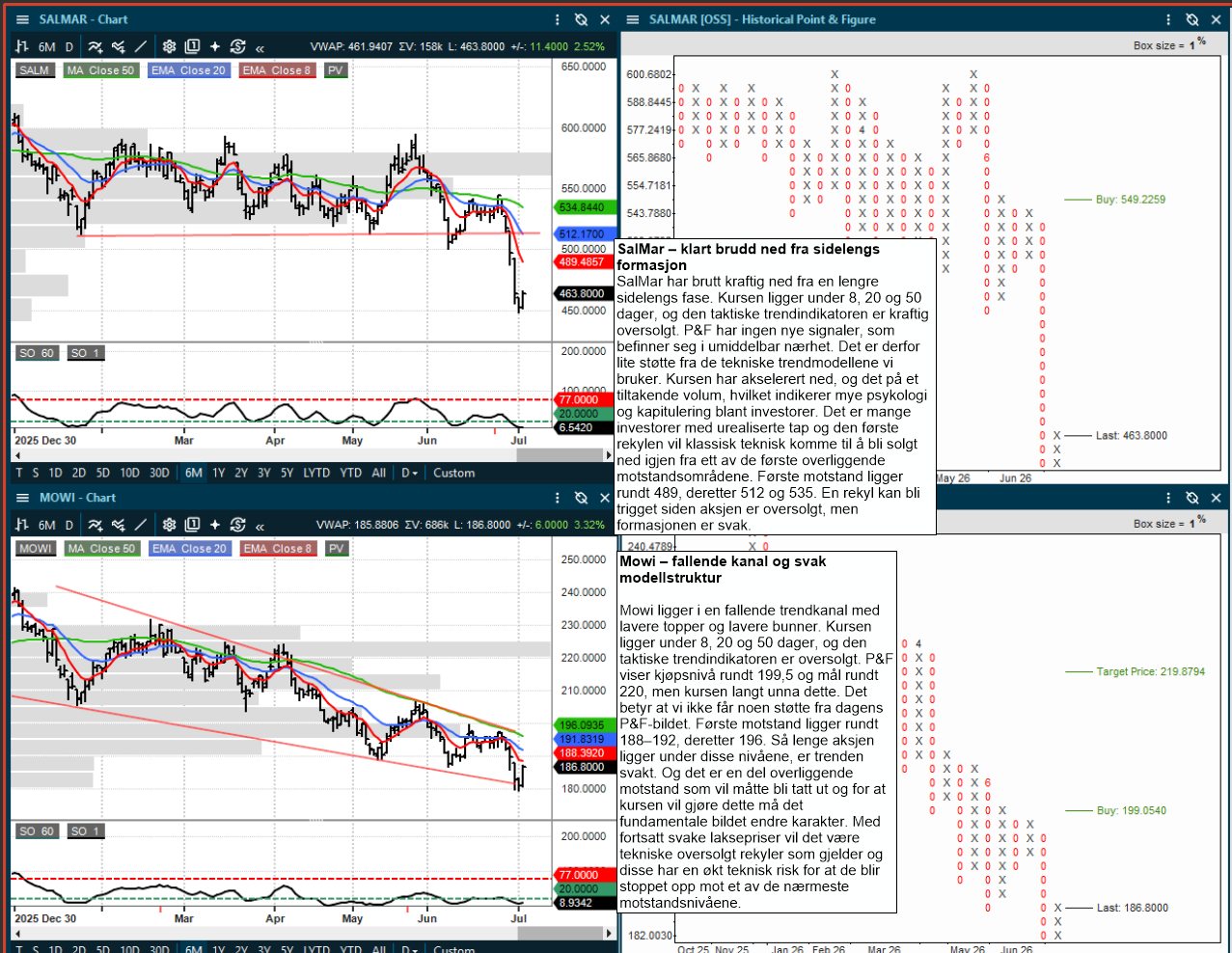Open the D resolution selector in SALMAR toolbar

tap(69, 47)
